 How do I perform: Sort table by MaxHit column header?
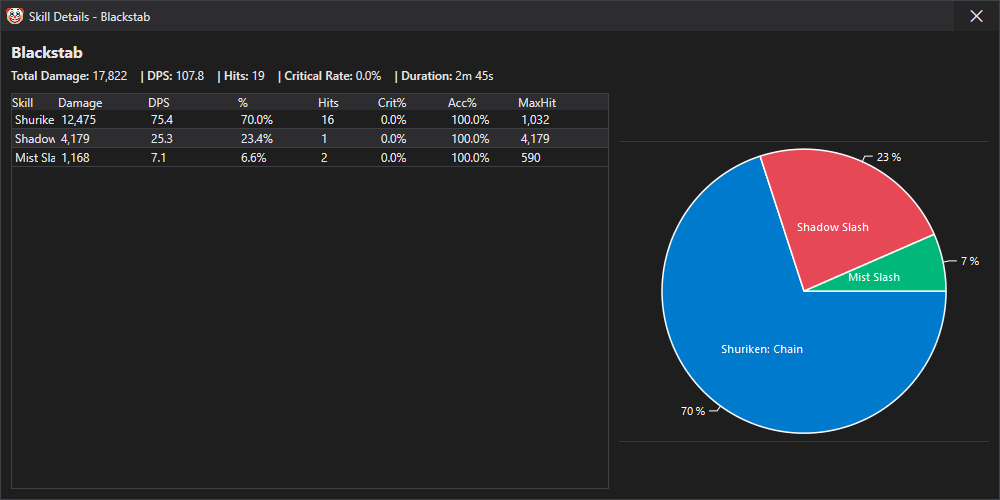pos(537,103)
